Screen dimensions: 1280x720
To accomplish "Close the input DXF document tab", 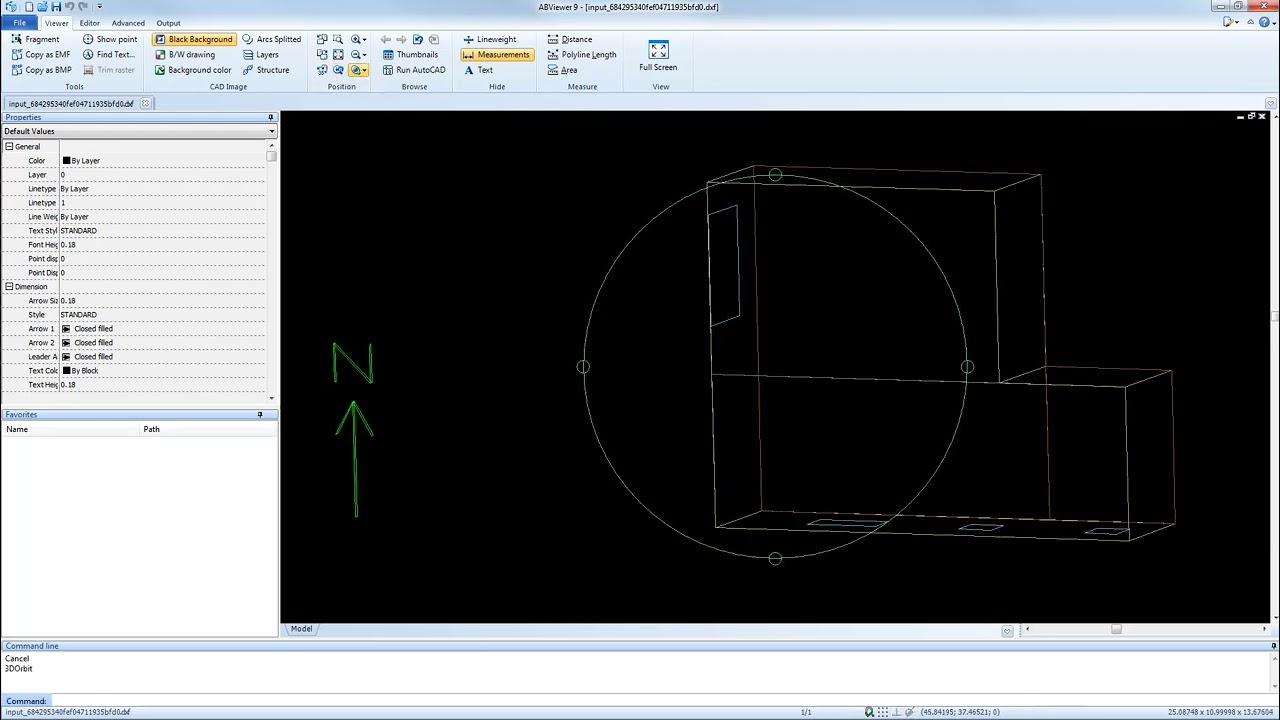I will pos(145,104).
